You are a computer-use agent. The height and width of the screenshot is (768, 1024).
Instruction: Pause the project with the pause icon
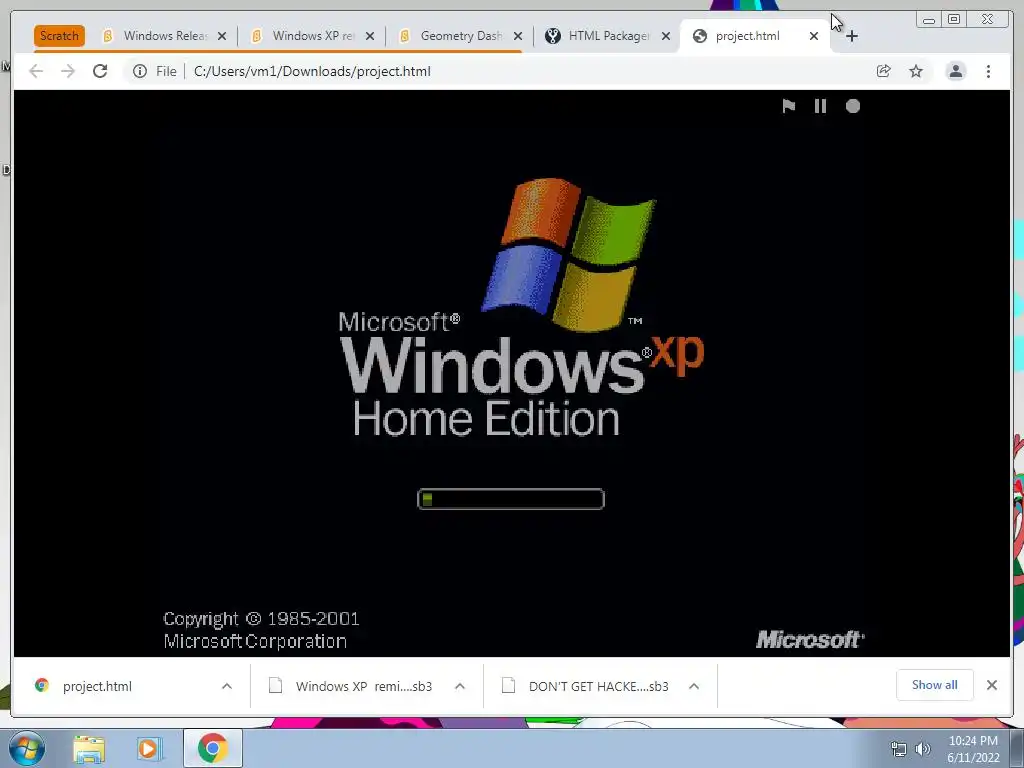820,106
